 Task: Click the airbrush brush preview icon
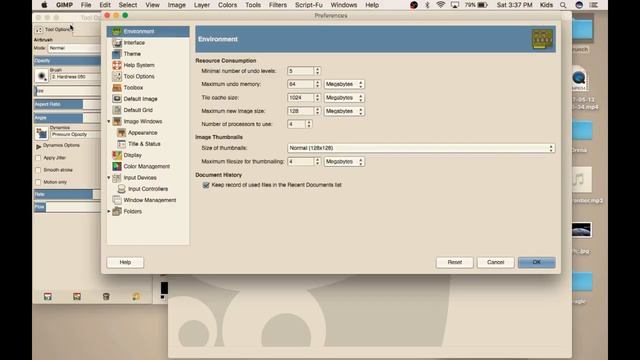click(x=41, y=76)
